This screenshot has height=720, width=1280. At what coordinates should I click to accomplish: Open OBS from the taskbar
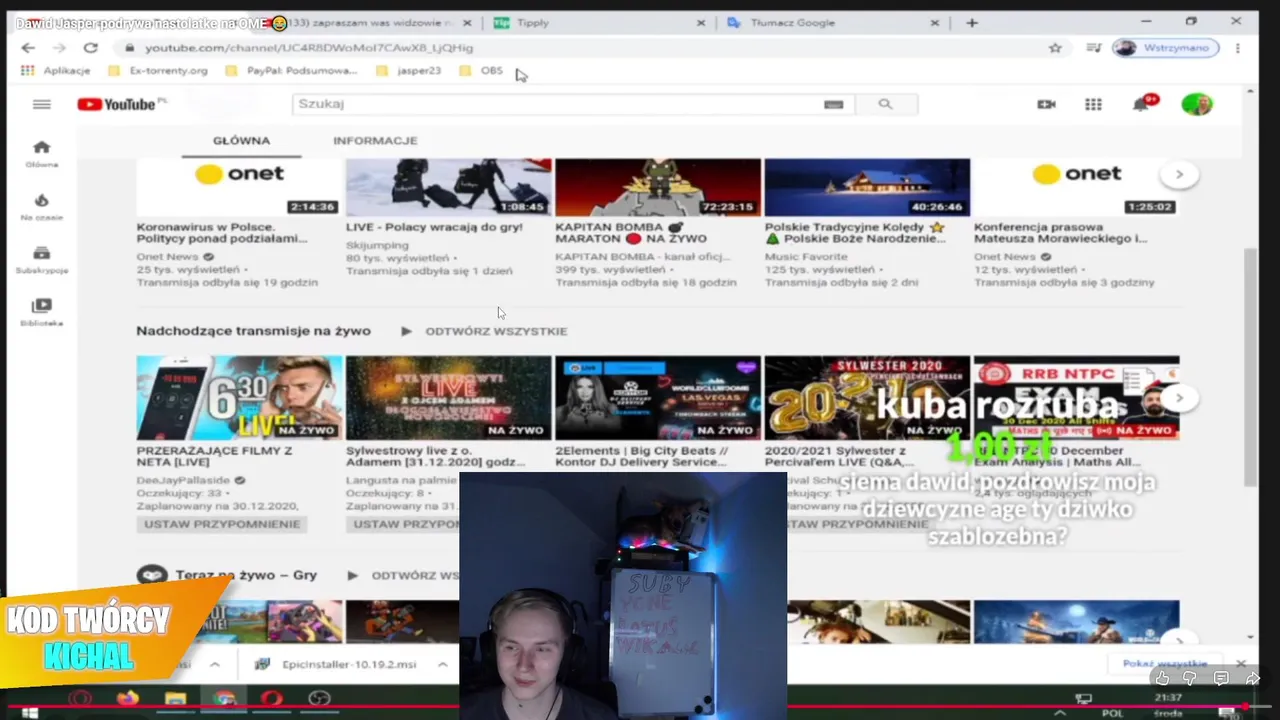(319, 698)
